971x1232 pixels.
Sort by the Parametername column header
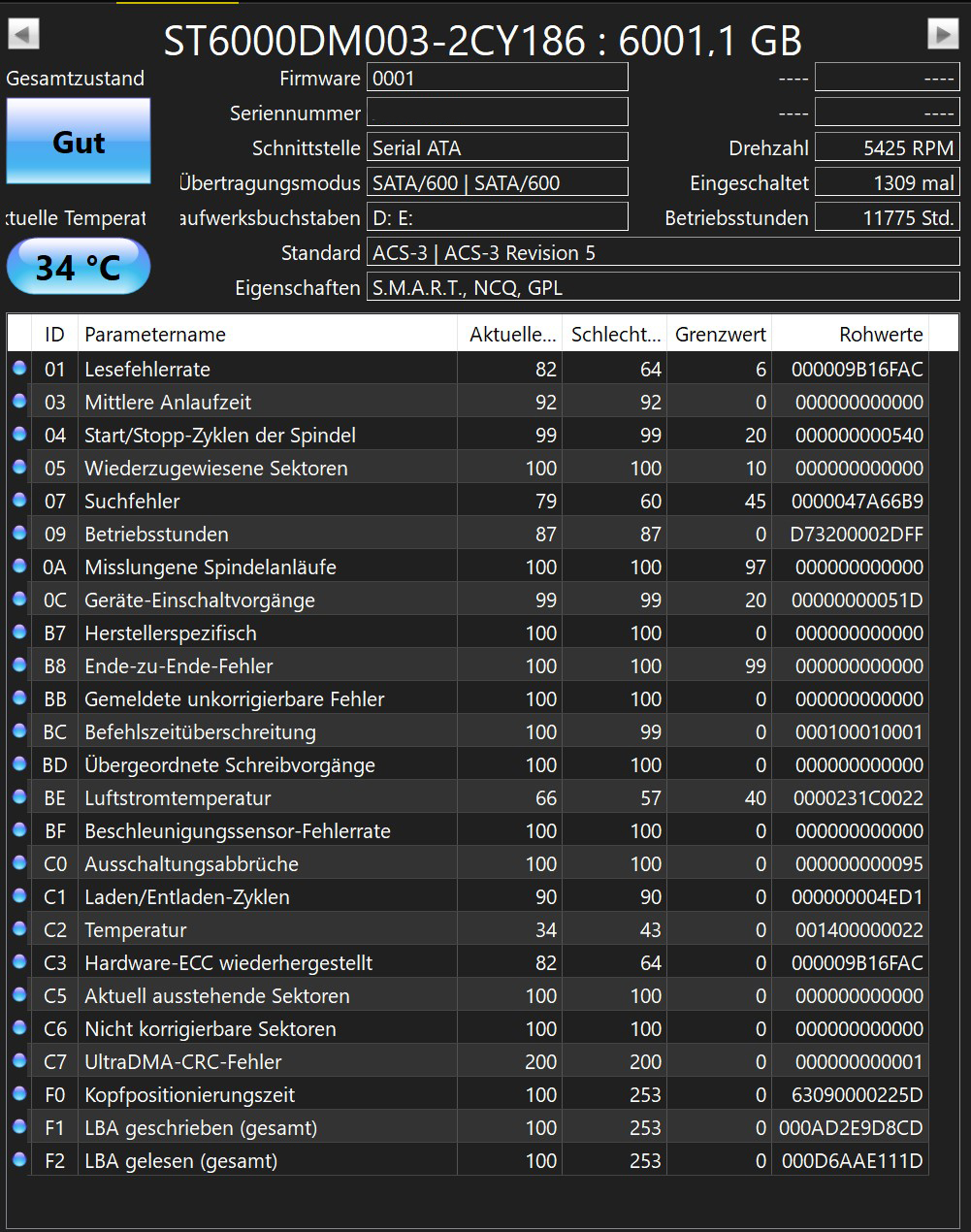268,334
